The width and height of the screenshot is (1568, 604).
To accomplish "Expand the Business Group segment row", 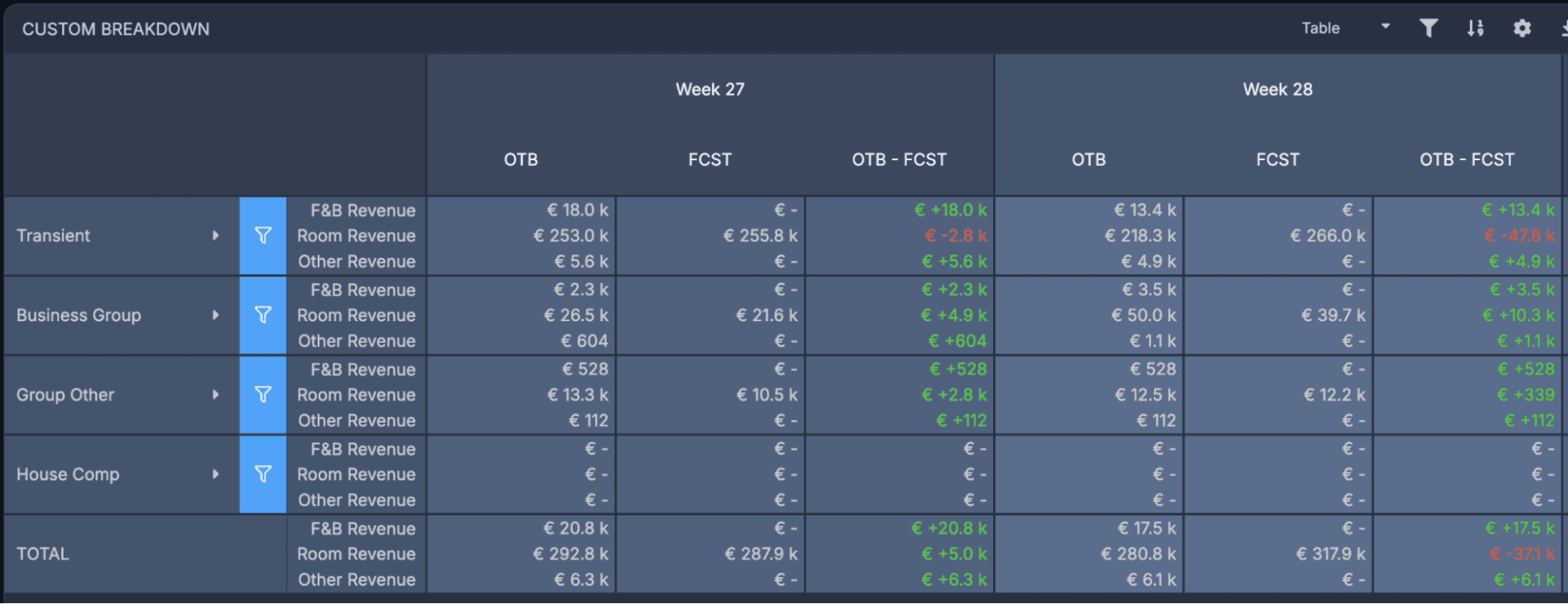I will pyautogui.click(x=216, y=315).
